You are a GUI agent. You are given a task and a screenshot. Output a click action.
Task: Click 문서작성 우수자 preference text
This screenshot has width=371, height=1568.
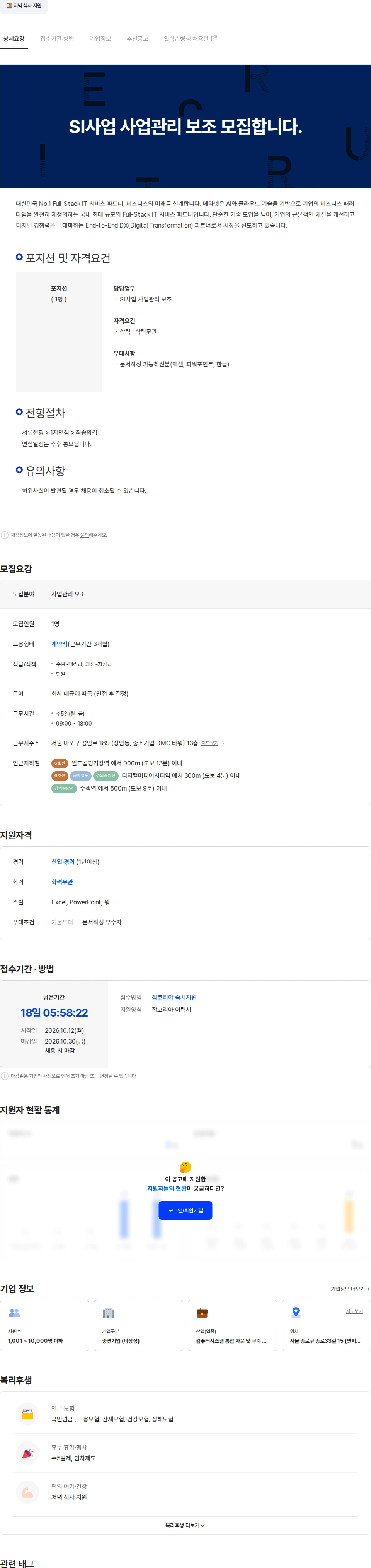tap(102, 922)
